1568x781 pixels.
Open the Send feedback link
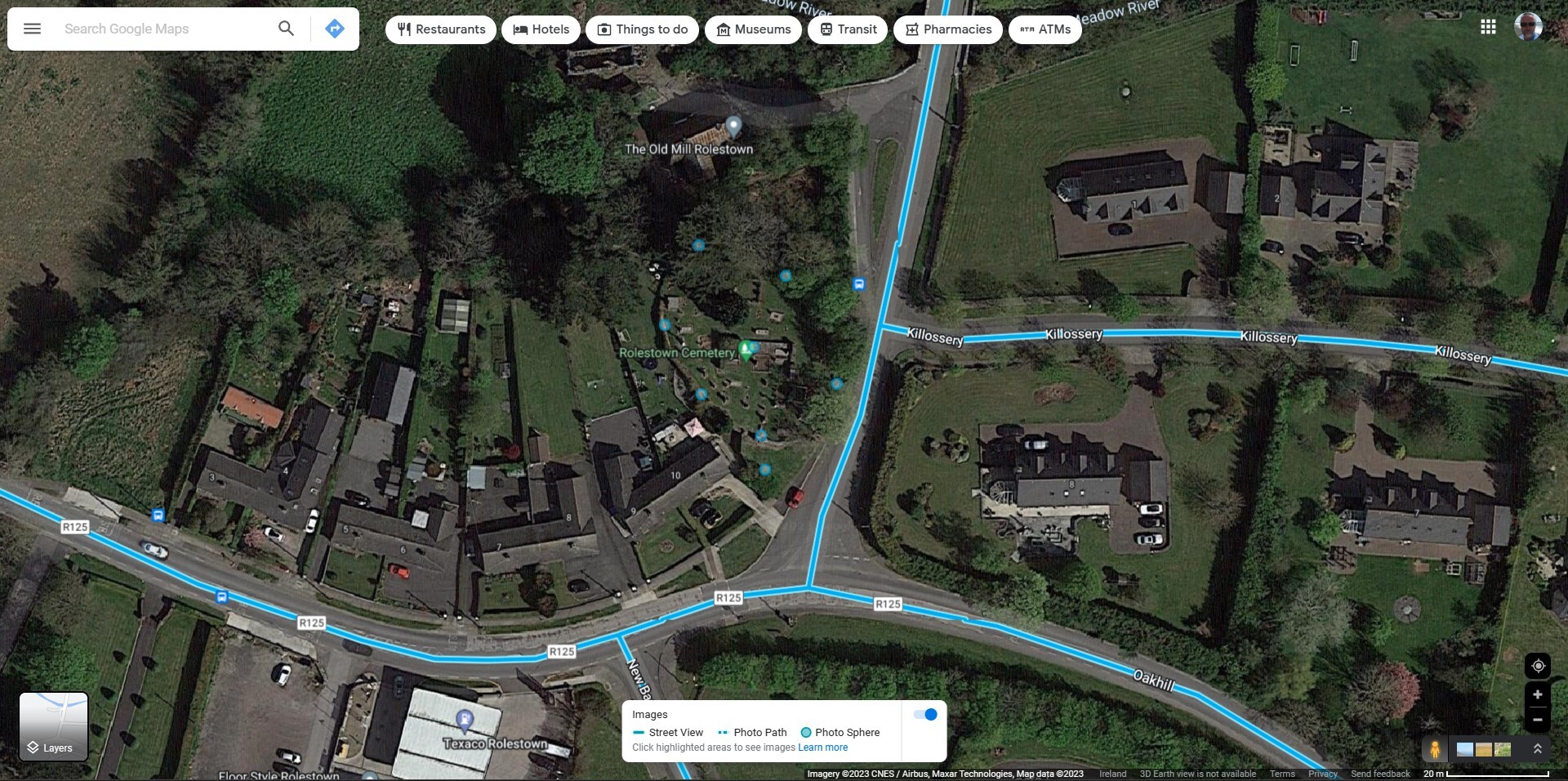pos(1380,774)
